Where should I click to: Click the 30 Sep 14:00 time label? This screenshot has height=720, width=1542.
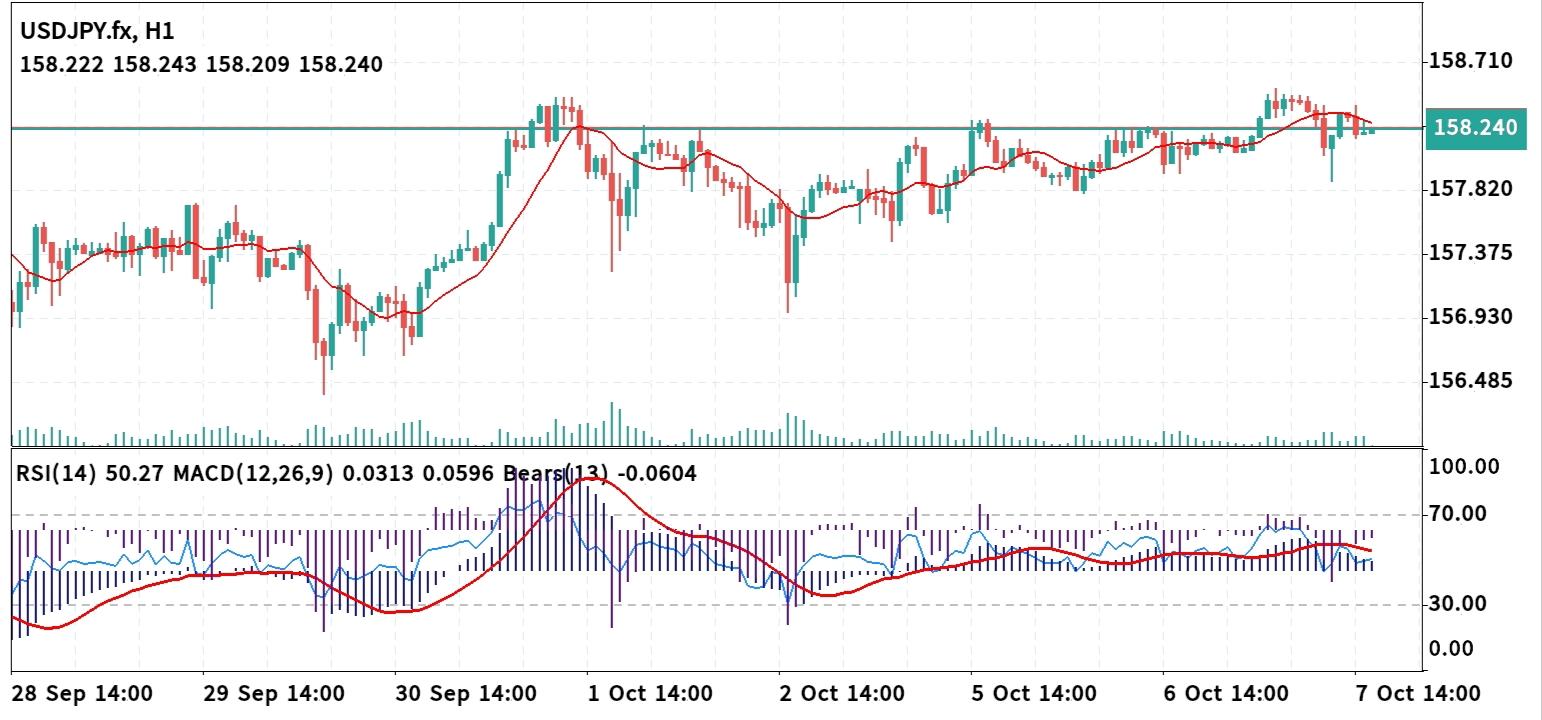click(x=464, y=693)
